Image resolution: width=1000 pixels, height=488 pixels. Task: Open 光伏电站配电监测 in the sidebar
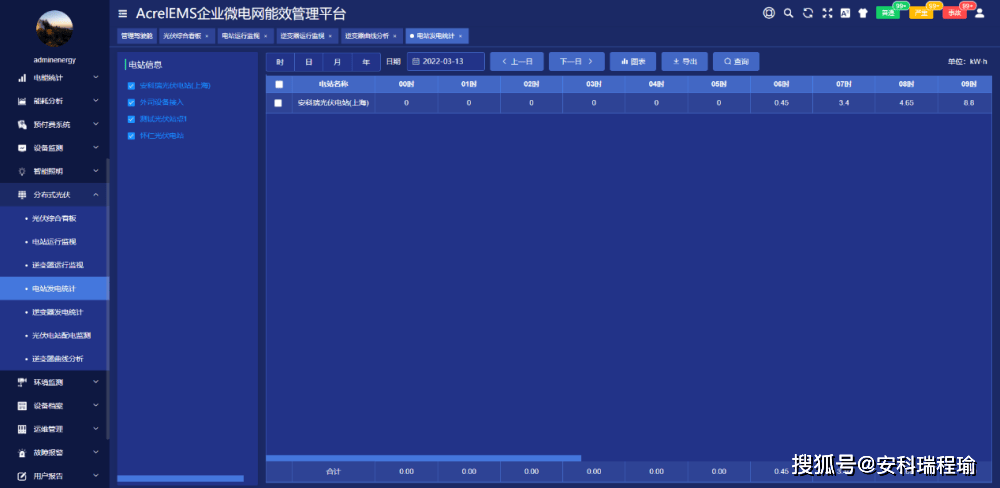(x=54, y=336)
